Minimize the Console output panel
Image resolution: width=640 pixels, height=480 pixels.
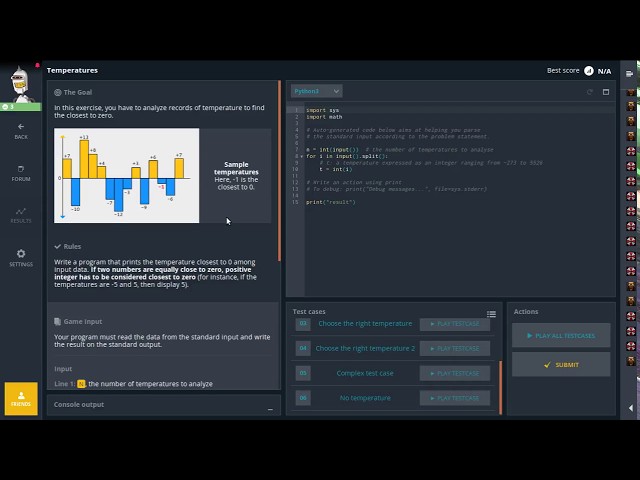(270, 409)
